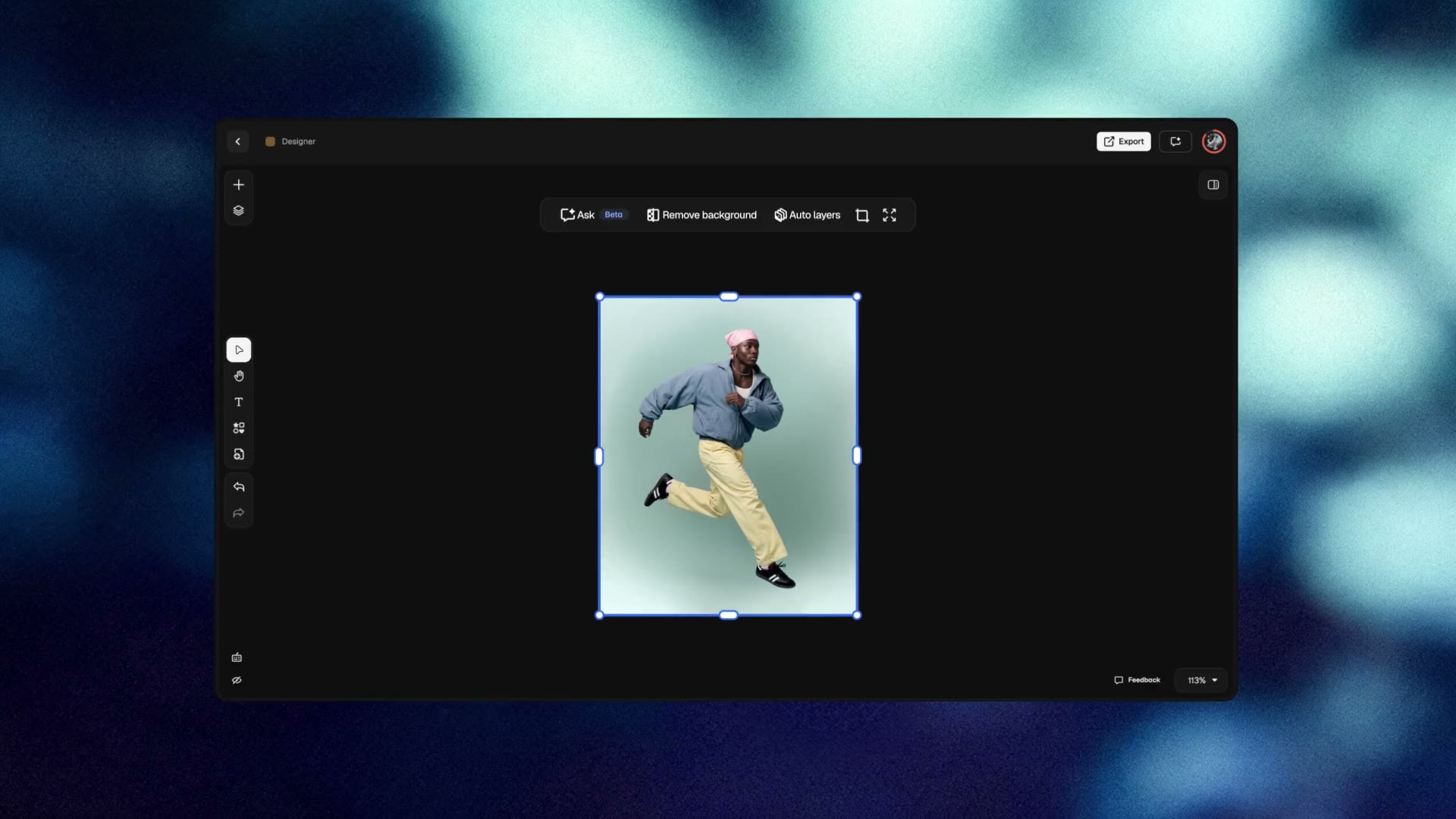Viewport: 1456px width, 819px height.
Task: Click the Export button
Action: tap(1124, 142)
